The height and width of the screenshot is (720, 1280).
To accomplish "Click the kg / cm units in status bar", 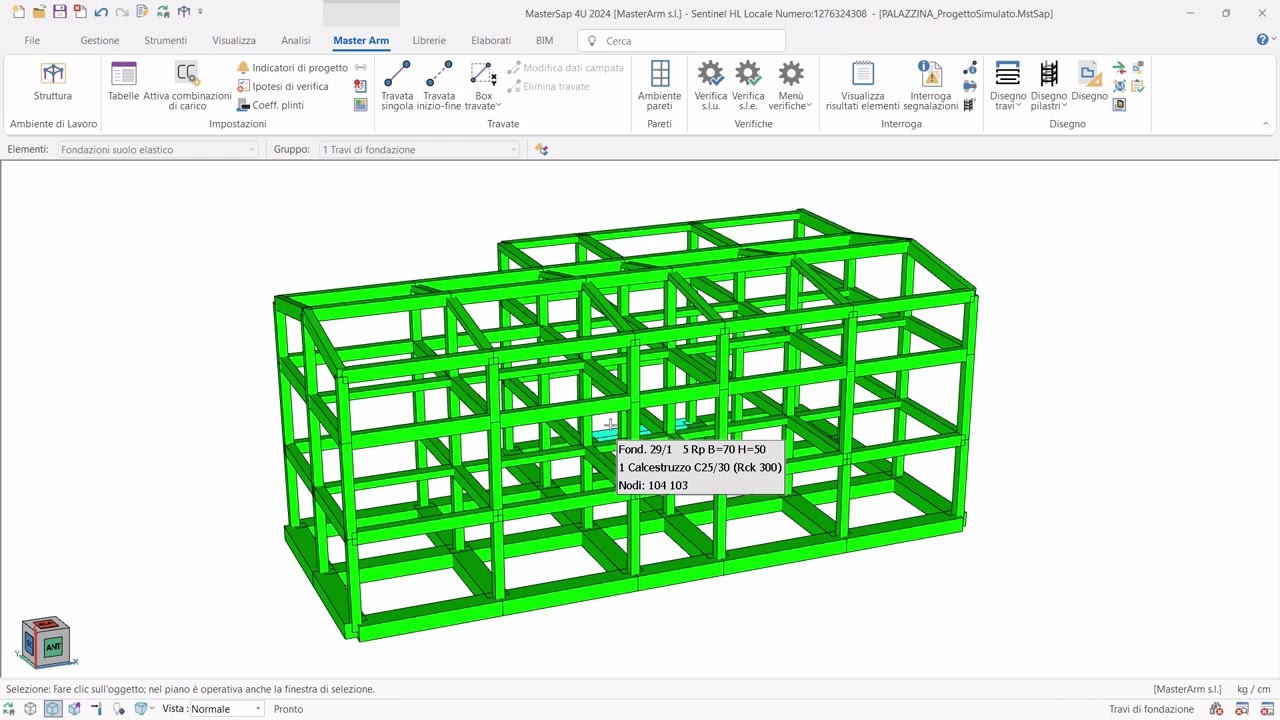I will pyautogui.click(x=1254, y=689).
